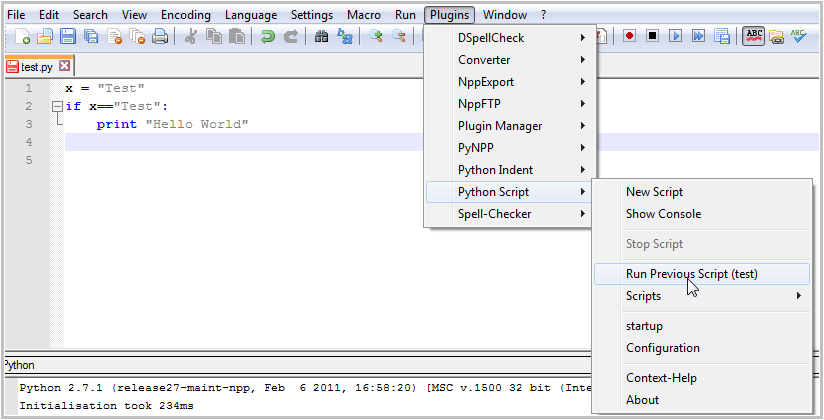Open the Search menu

(x=90, y=15)
